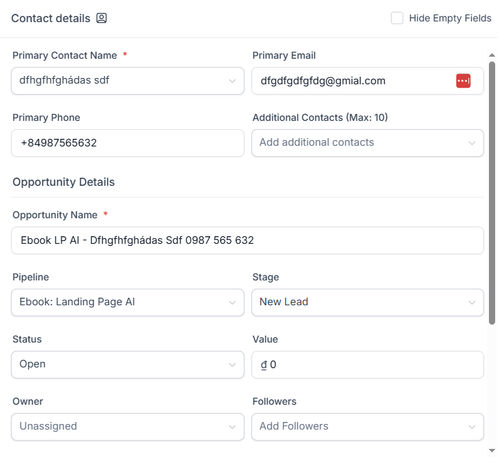Click the Additional Contacts (Max: 10) label
The image size is (500, 460).
(320, 117)
